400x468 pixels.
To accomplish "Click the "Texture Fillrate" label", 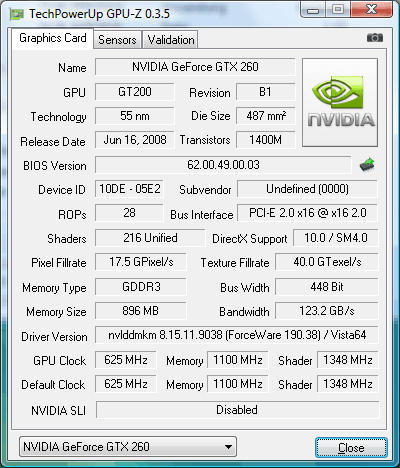I will [235, 263].
